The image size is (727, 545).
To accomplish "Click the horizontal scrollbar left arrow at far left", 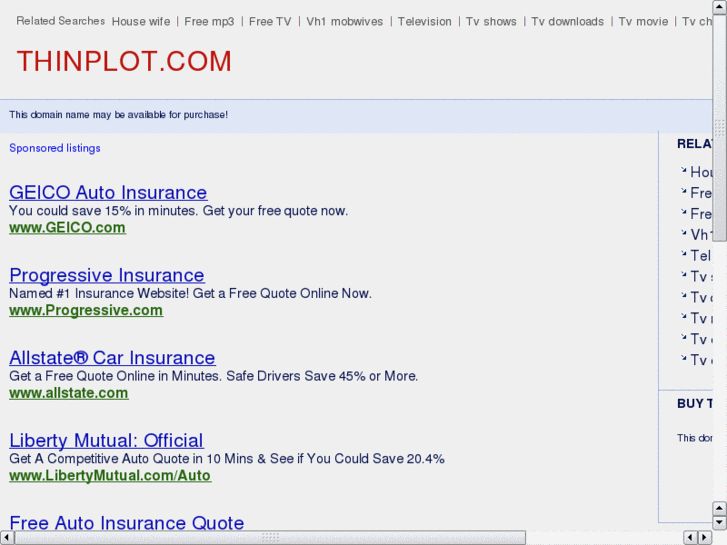I will [x=6, y=538].
